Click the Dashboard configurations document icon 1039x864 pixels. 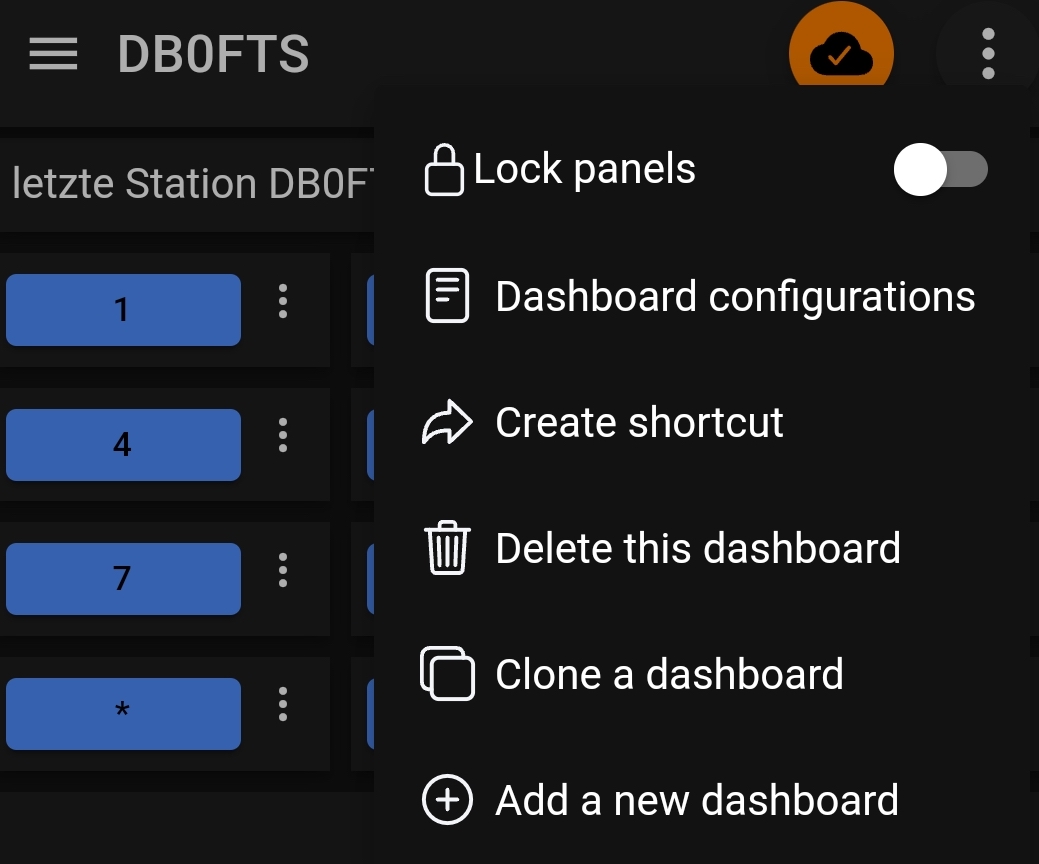coord(447,296)
